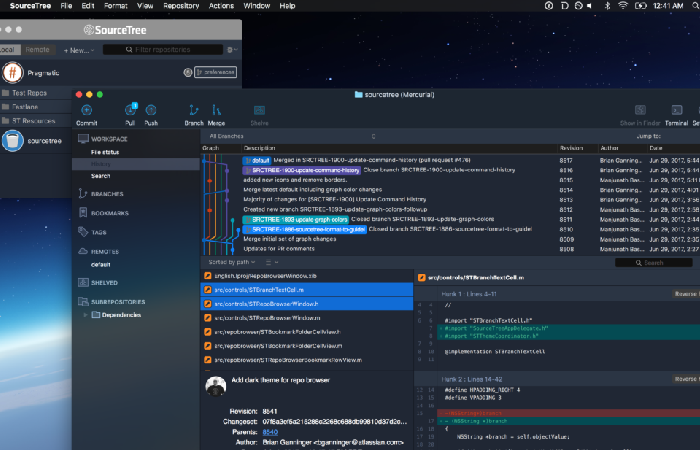This screenshot has height=450, width=700.
Task: Click the Search field above the diff
Action: (x=654, y=262)
